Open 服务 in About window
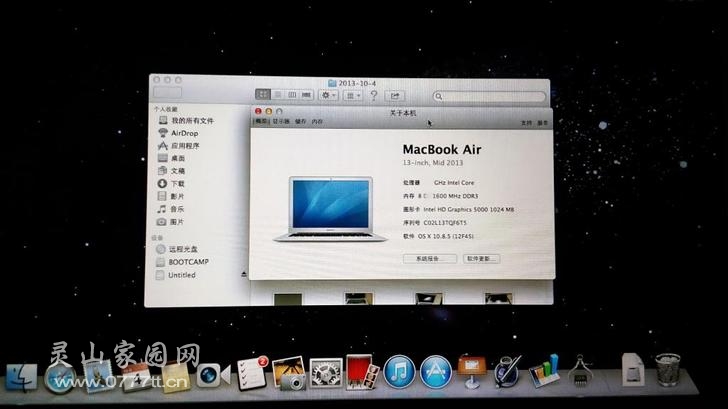 [x=542, y=123]
